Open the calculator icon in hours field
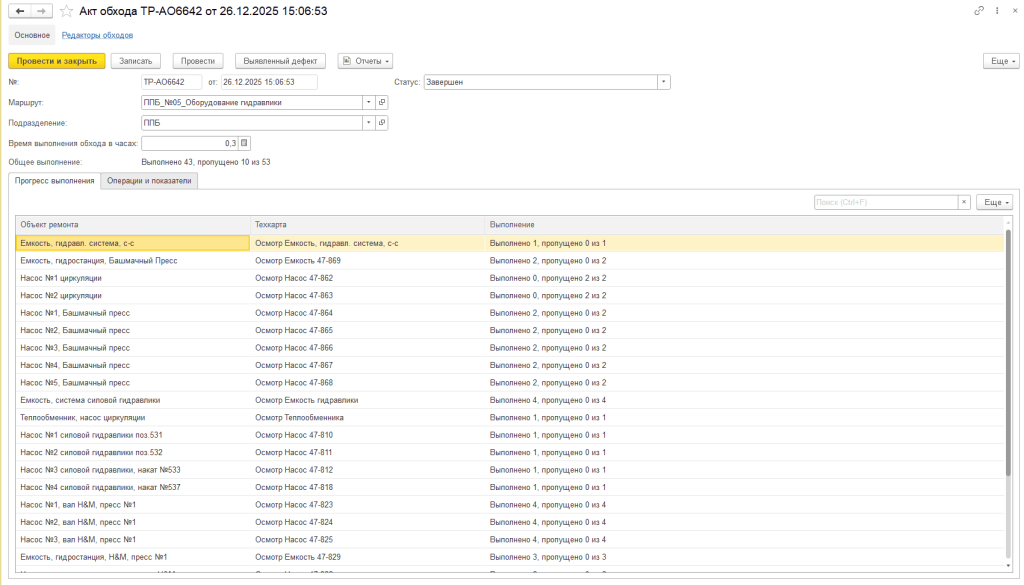Image resolution: width=1024 pixels, height=585 pixels. point(244,143)
